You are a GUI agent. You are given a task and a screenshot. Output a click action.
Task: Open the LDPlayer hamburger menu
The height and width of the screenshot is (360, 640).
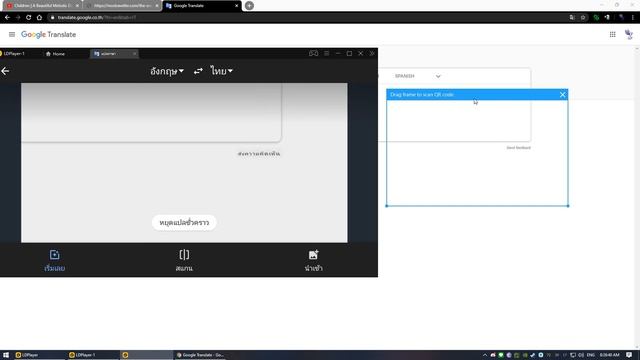point(327,53)
